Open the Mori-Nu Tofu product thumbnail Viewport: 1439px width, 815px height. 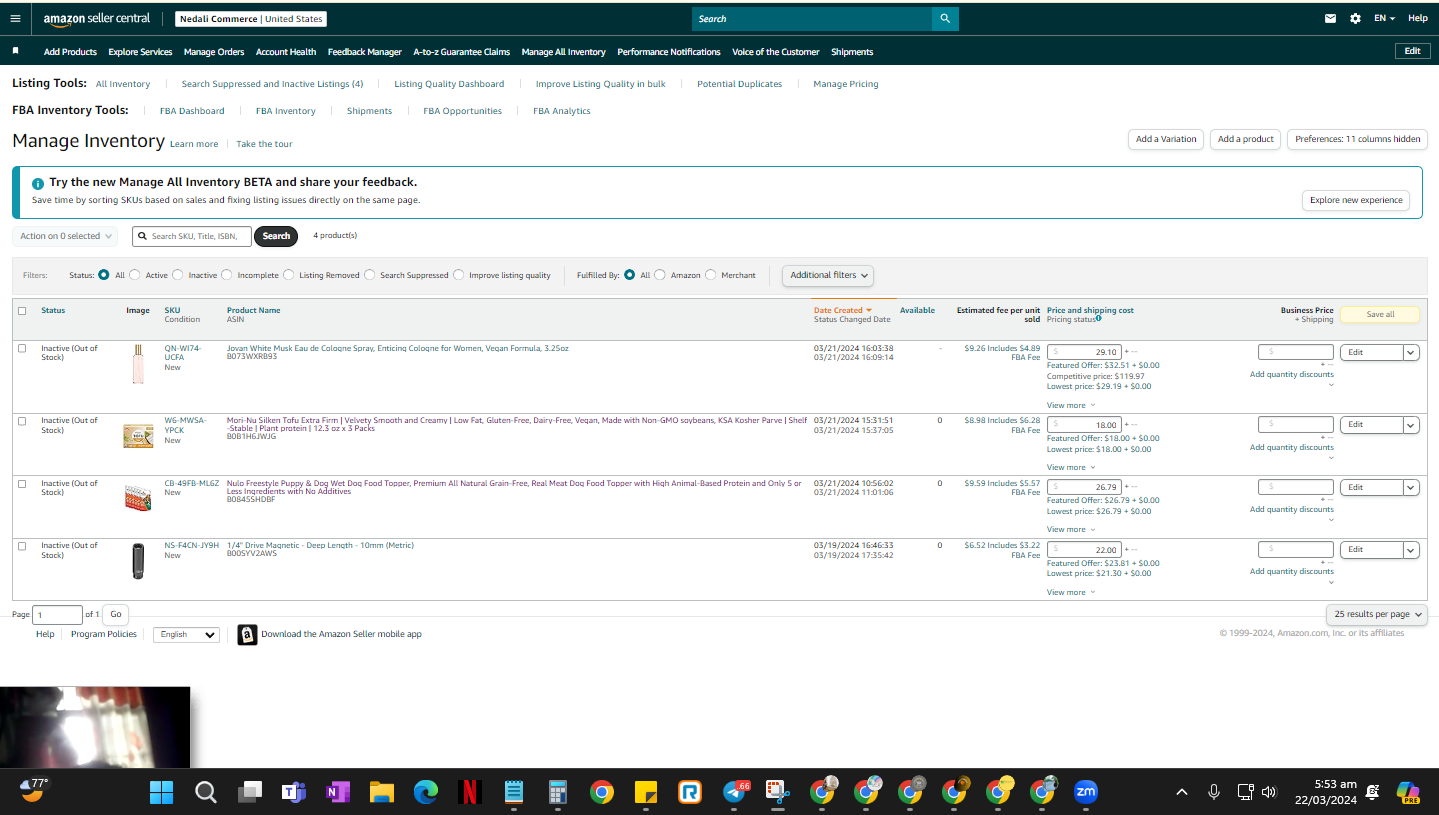[x=137, y=435]
